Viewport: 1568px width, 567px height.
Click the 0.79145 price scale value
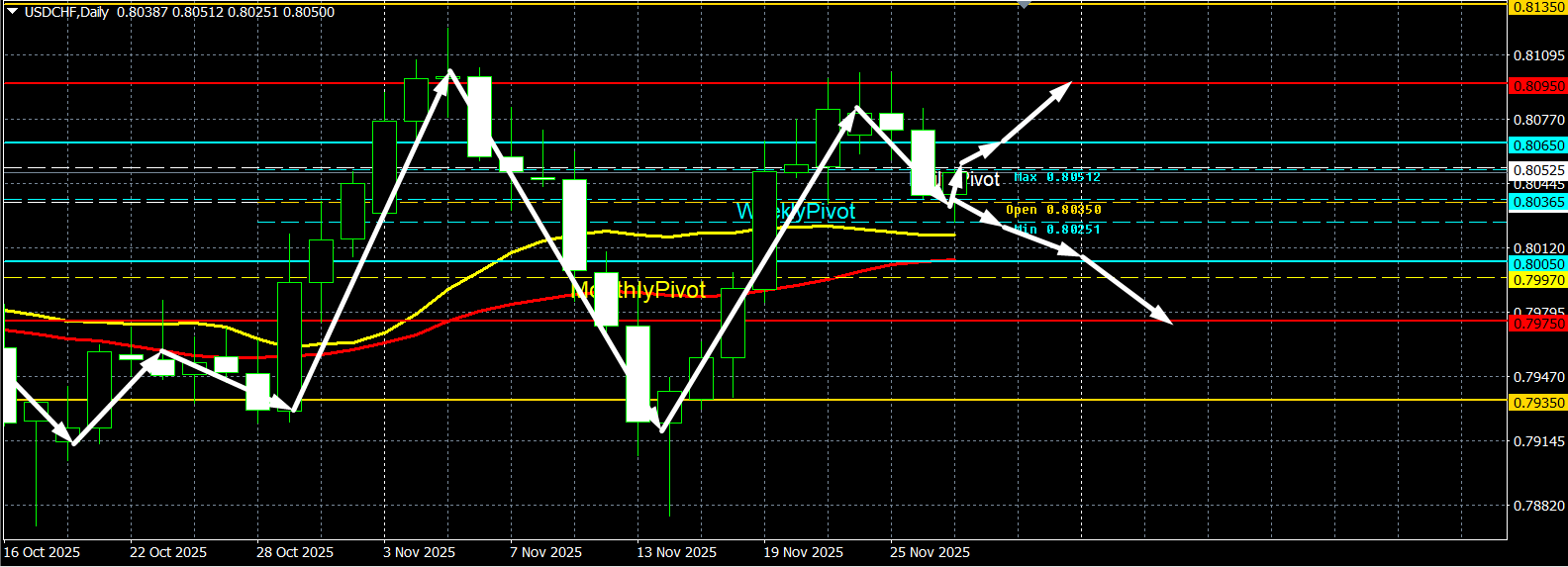point(1539,441)
